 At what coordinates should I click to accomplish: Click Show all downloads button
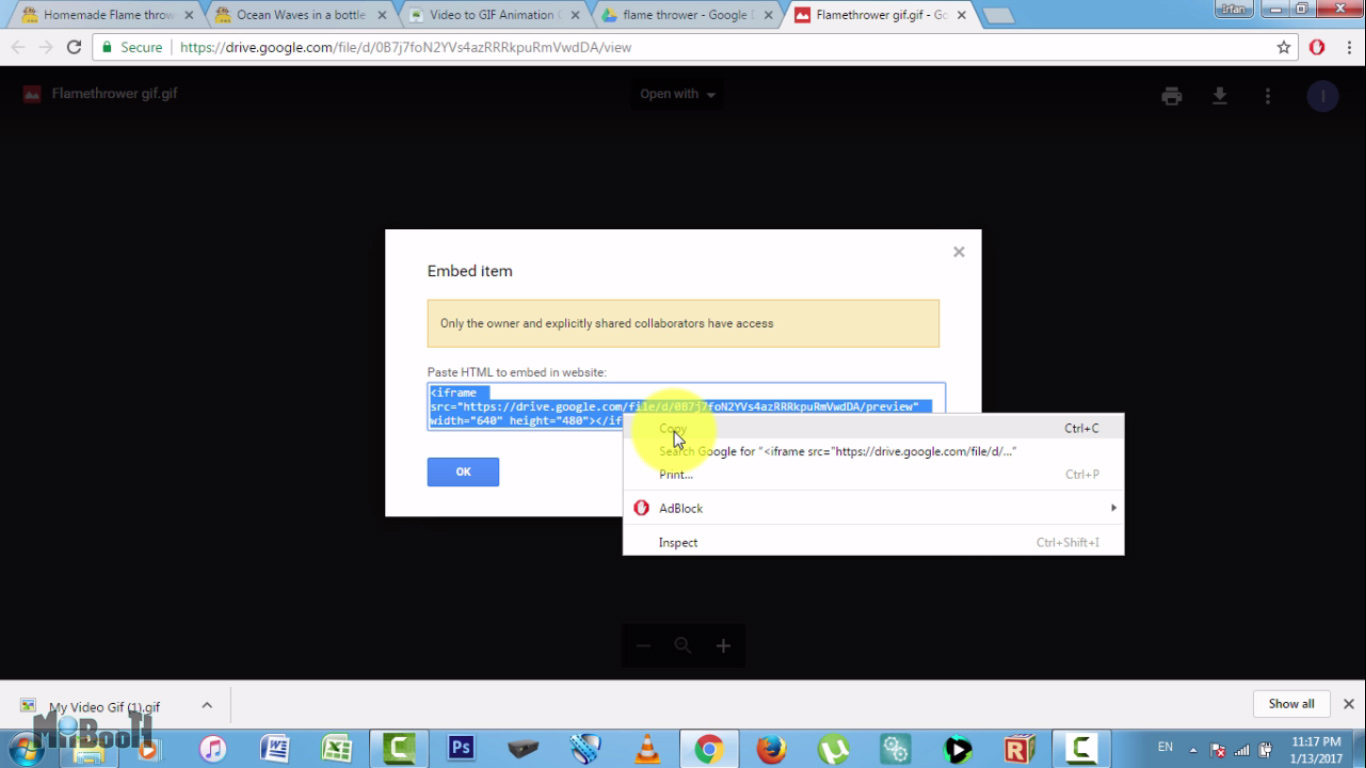tap(1291, 704)
